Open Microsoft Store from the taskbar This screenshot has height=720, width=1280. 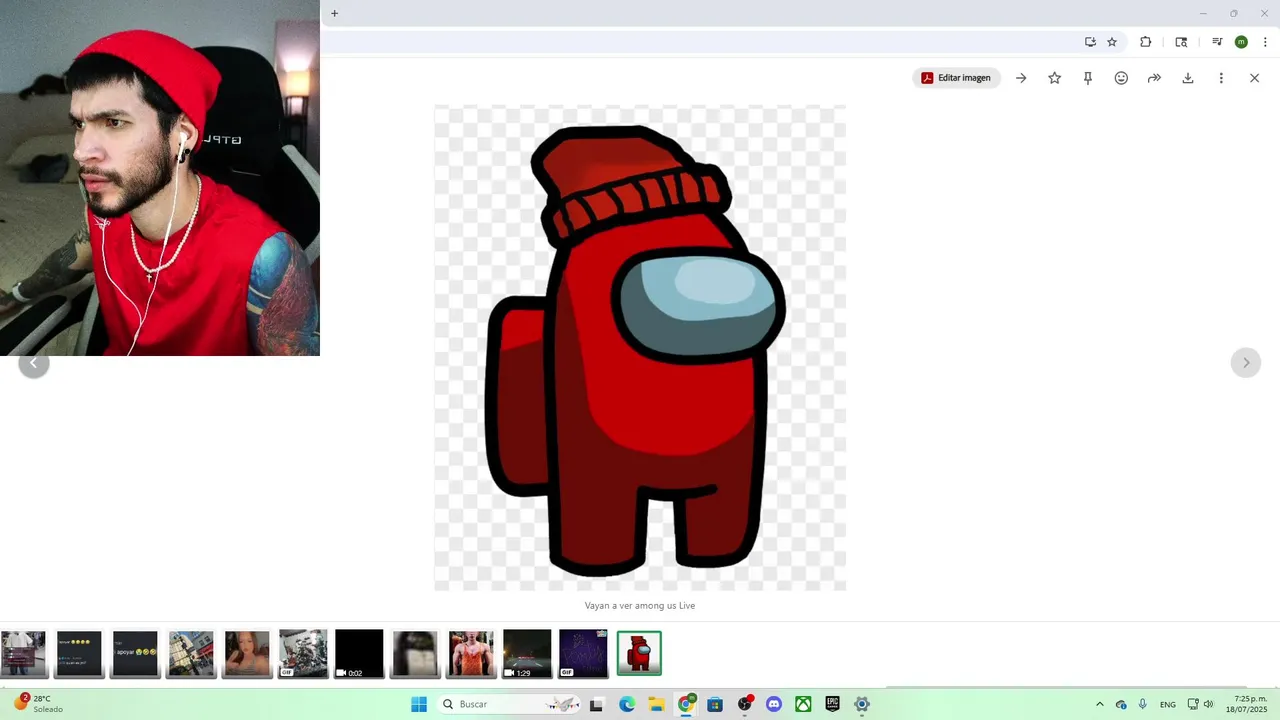[715, 704]
